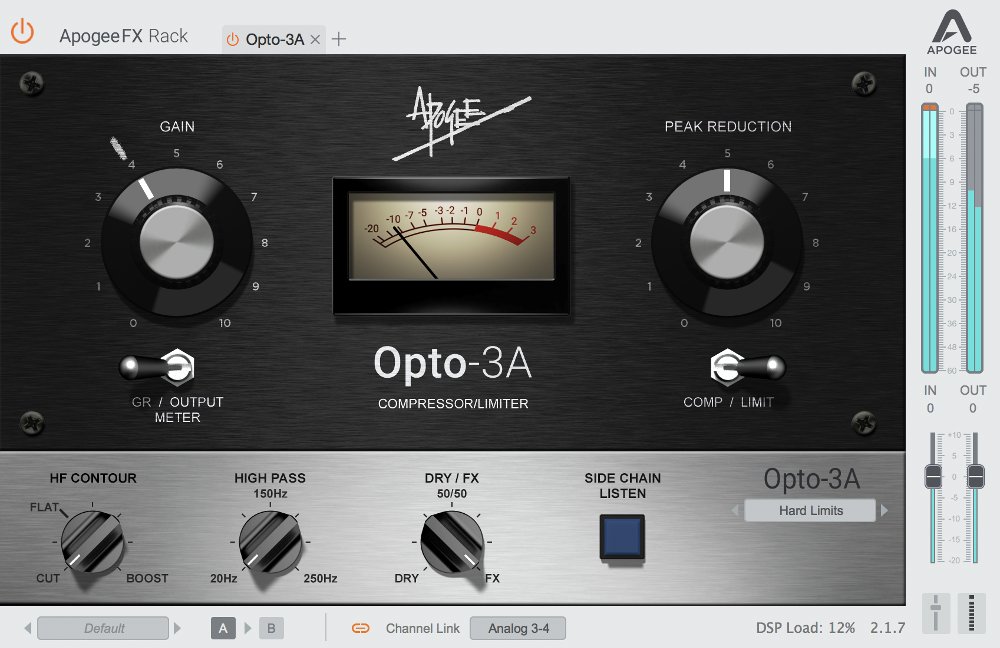
Task: Open the fader view icon at bottom right
Action: point(938,612)
